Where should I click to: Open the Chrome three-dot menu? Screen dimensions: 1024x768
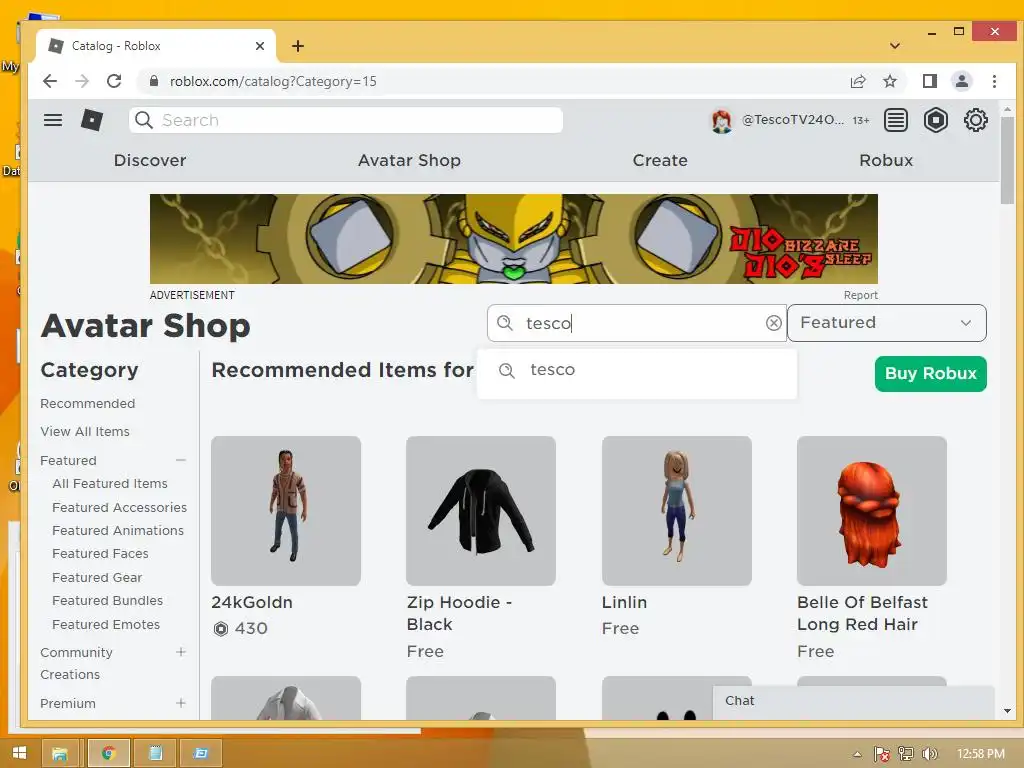(x=994, y=81)
